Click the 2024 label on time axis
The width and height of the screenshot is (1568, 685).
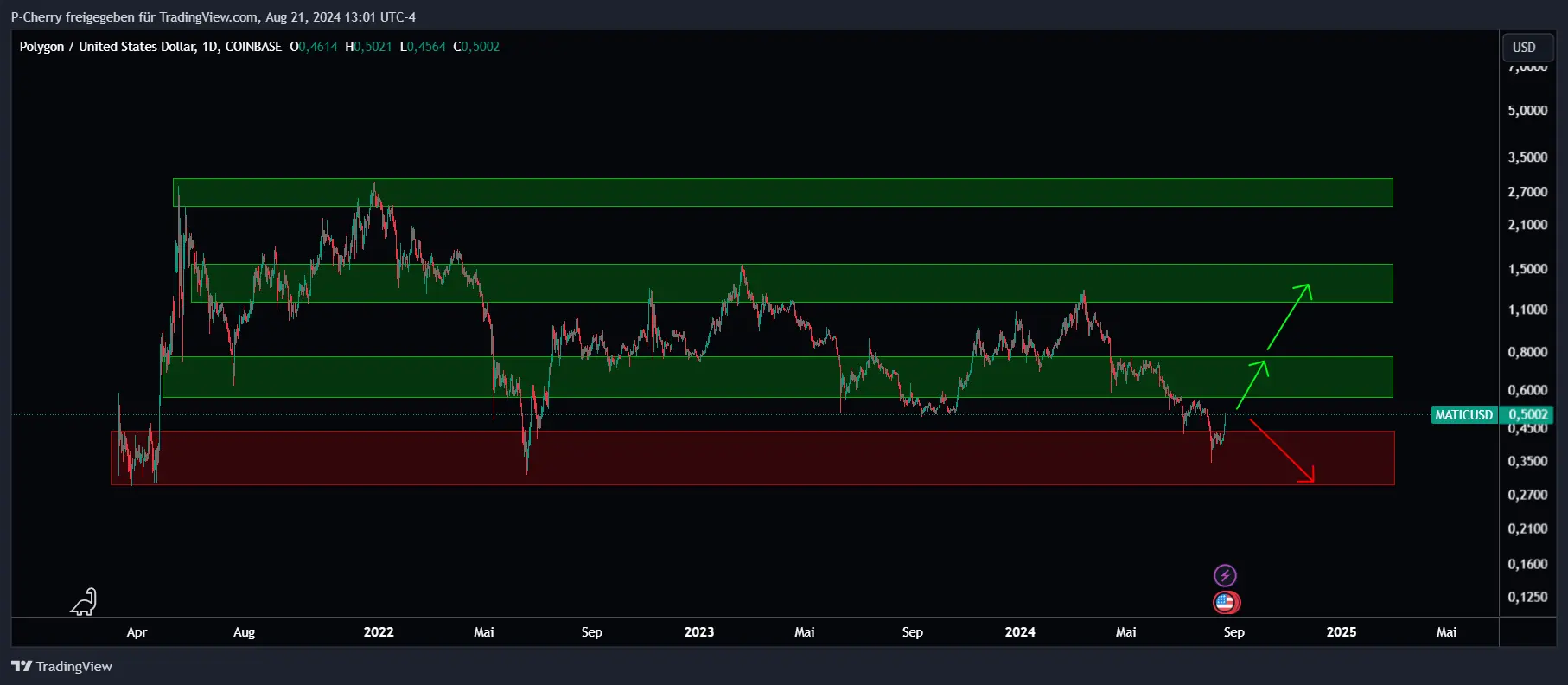click(x=1020, y=632)
